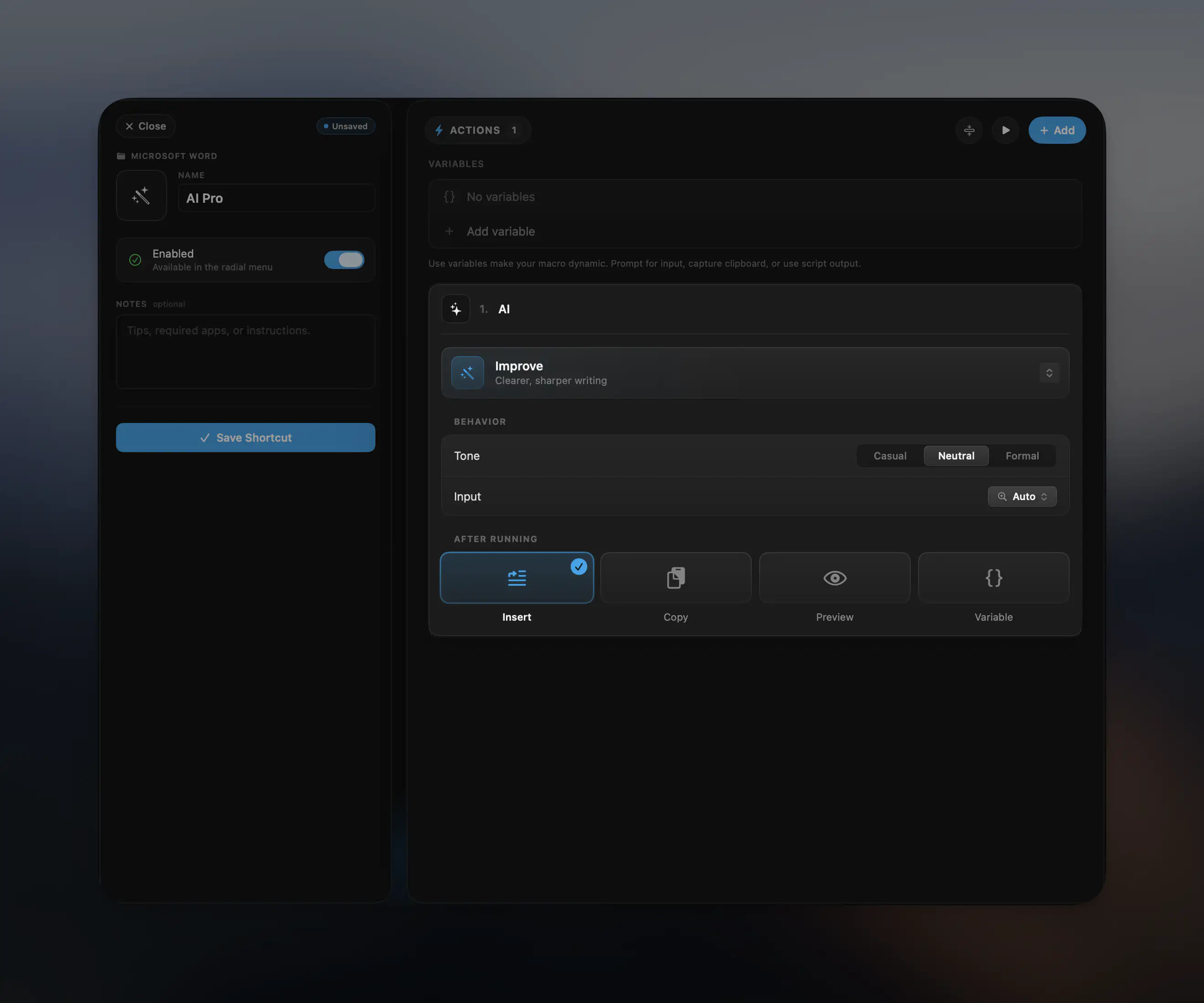Viewport: 1204px width, 1003px height.
Task: Click the actions count badge 1
Action: 514,130
